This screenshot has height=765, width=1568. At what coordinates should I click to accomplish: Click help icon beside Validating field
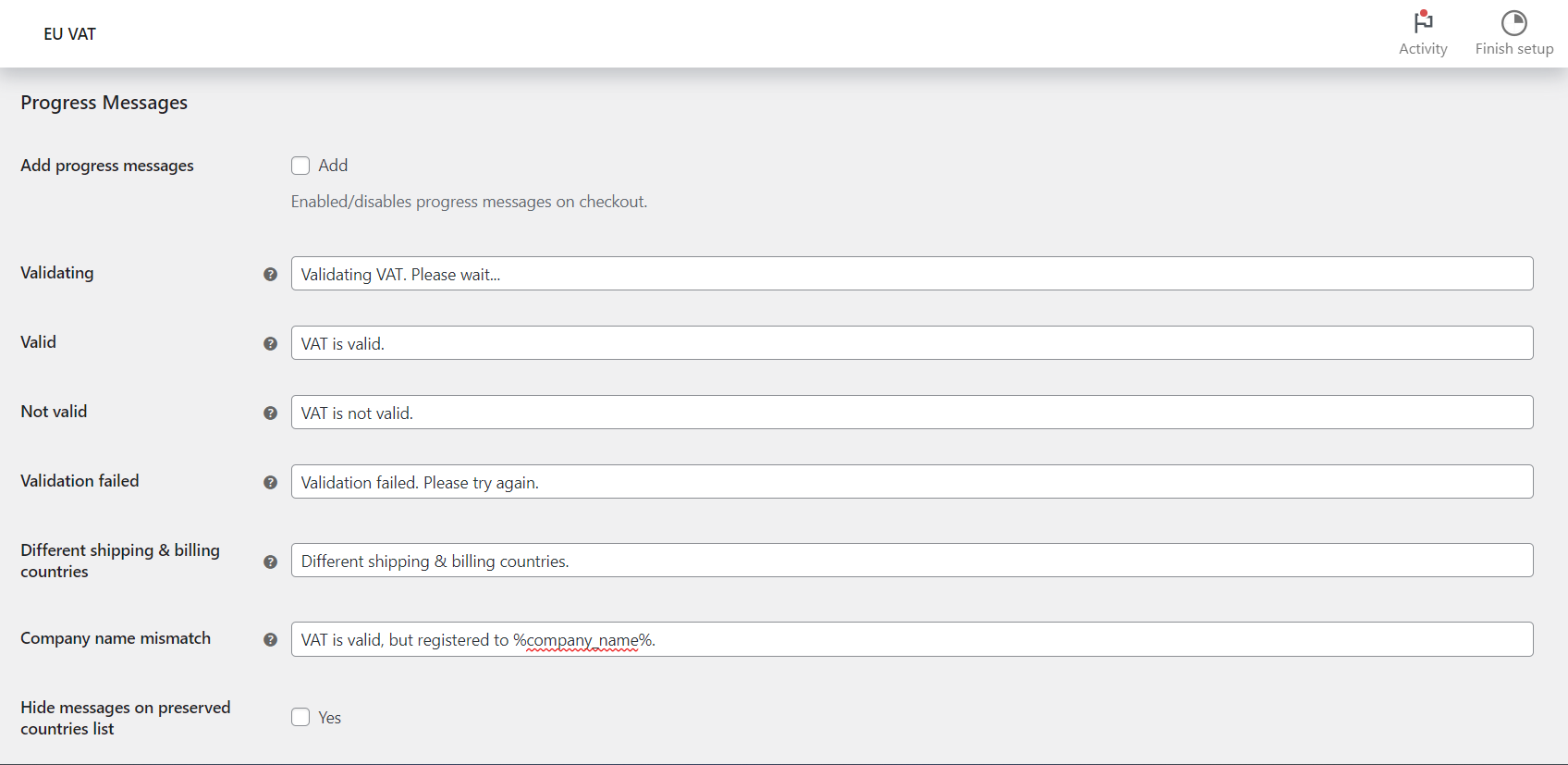coord(270,274)
